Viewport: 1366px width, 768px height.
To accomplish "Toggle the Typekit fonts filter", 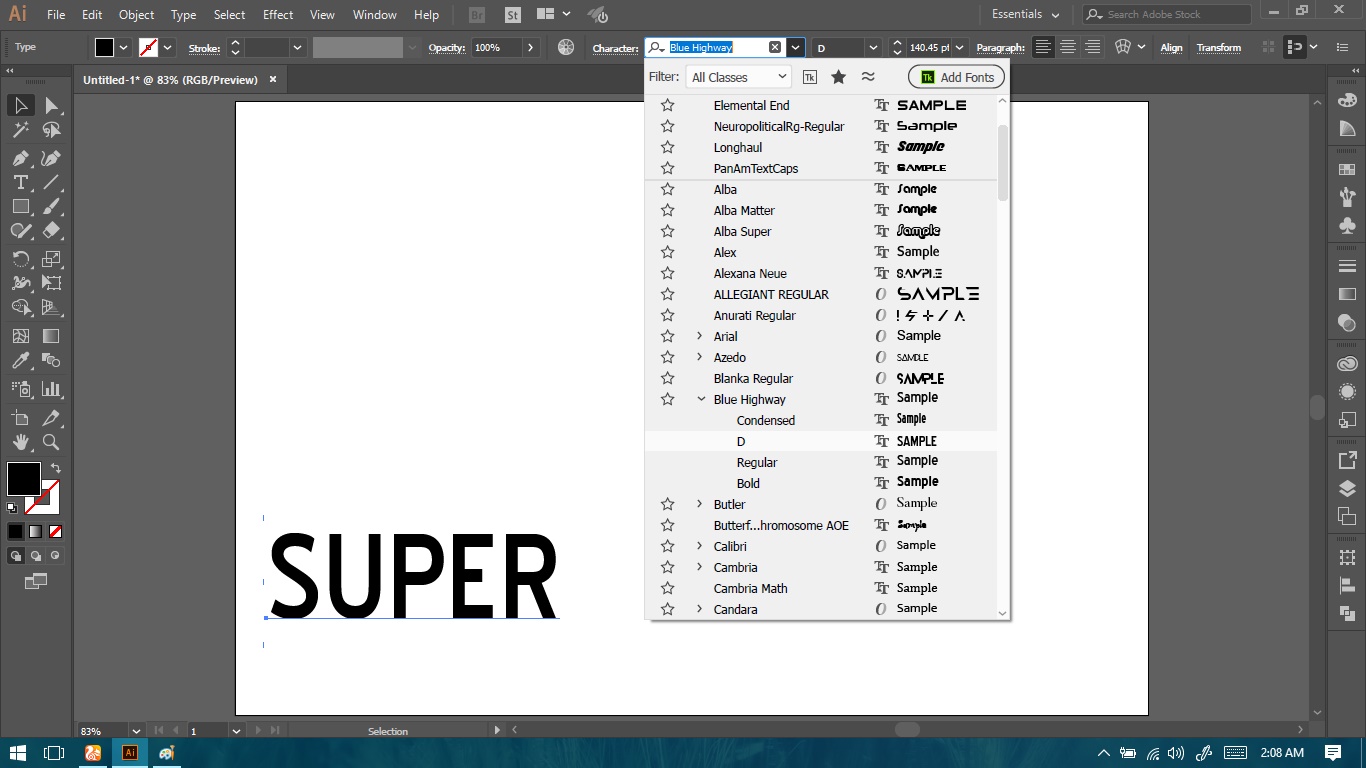I will pos(810,77).
